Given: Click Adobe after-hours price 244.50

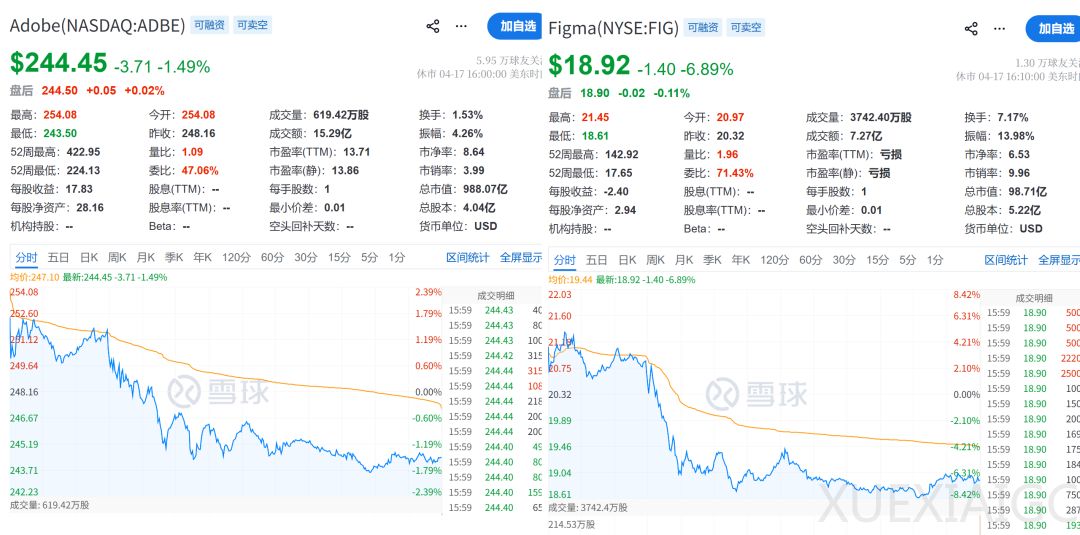Looking at the screenshot, I should [x=59, y=90].
